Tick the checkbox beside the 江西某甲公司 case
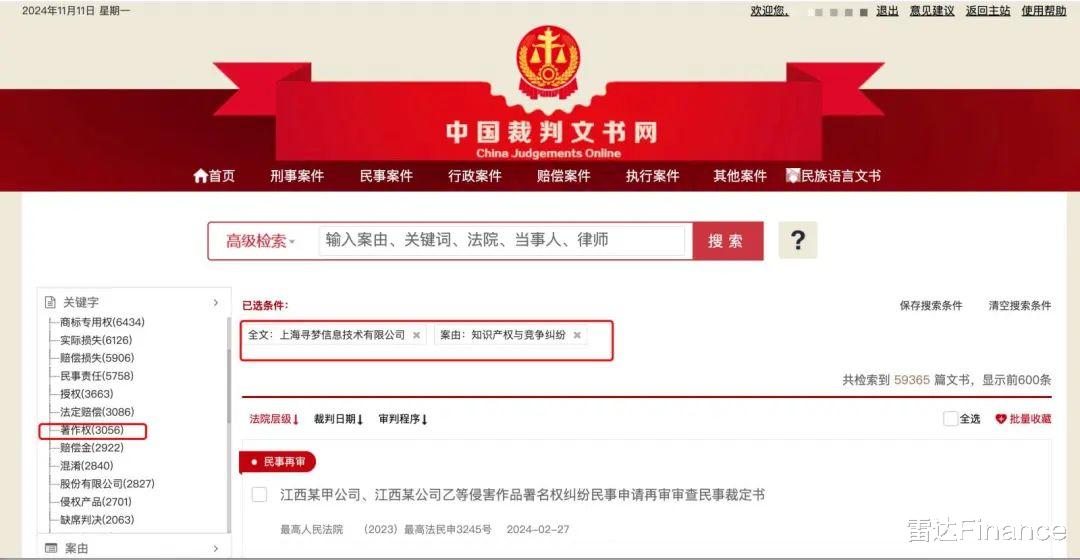Screen dimensions: 1080x560 click(260, 495)
